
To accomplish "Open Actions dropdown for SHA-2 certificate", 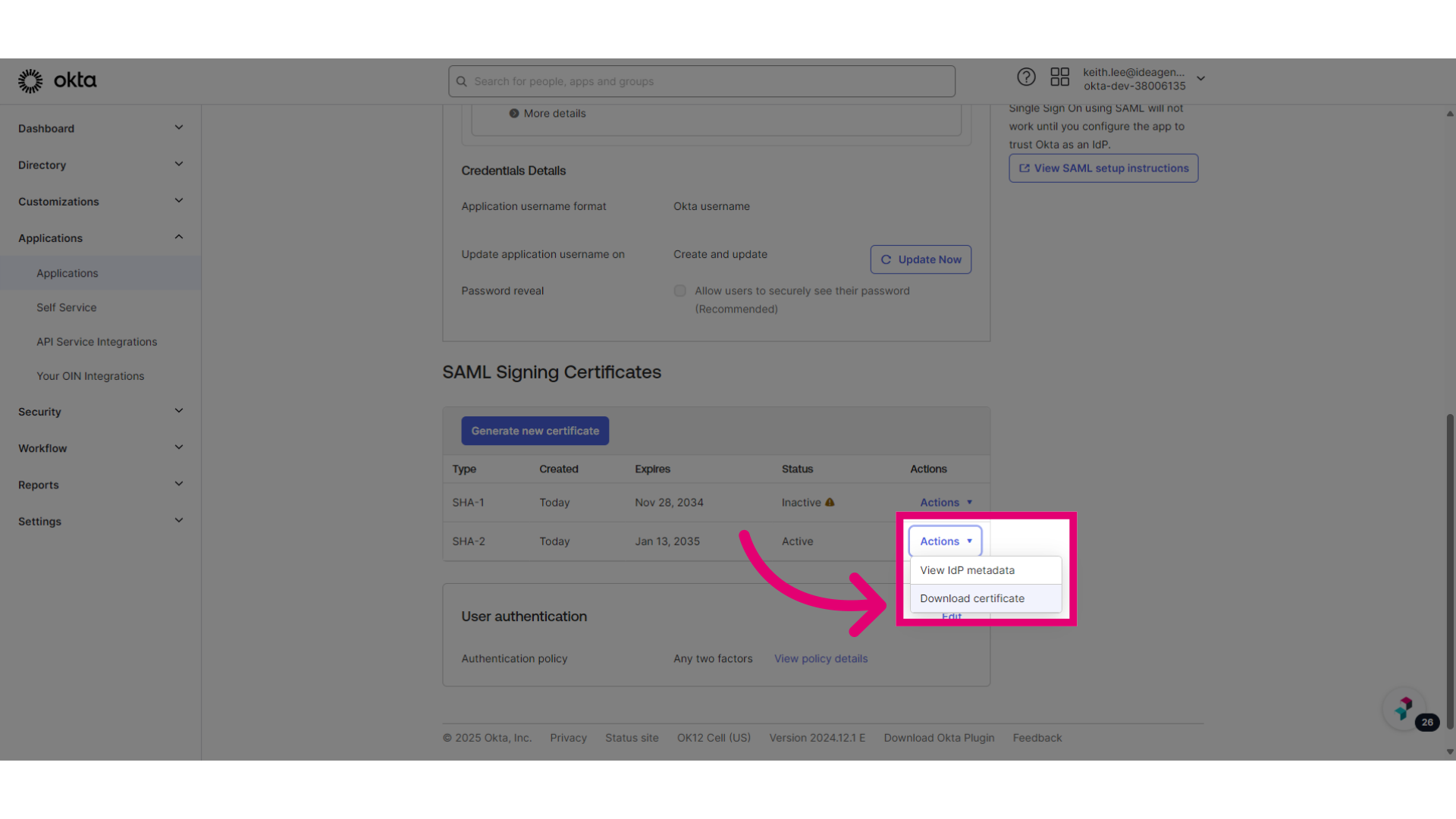I will pyautogui.click(x=946, y=541).
